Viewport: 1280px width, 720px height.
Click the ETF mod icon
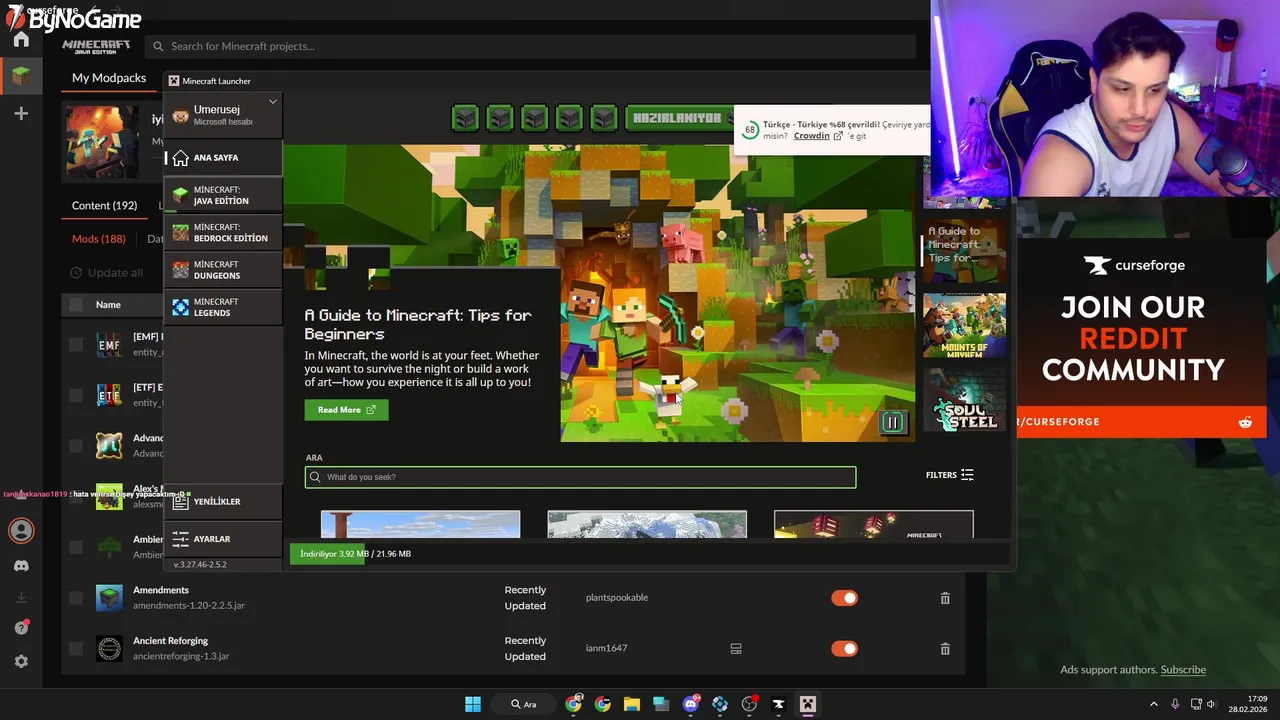(109, 395)
